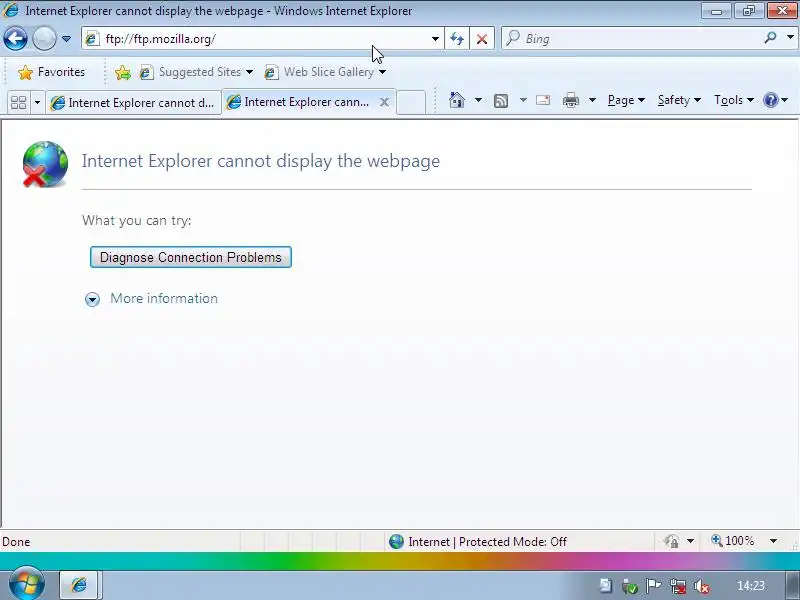800x600 pixels.
Task: Click the network disconnected tray icon
Action: (x=678, y=586)
